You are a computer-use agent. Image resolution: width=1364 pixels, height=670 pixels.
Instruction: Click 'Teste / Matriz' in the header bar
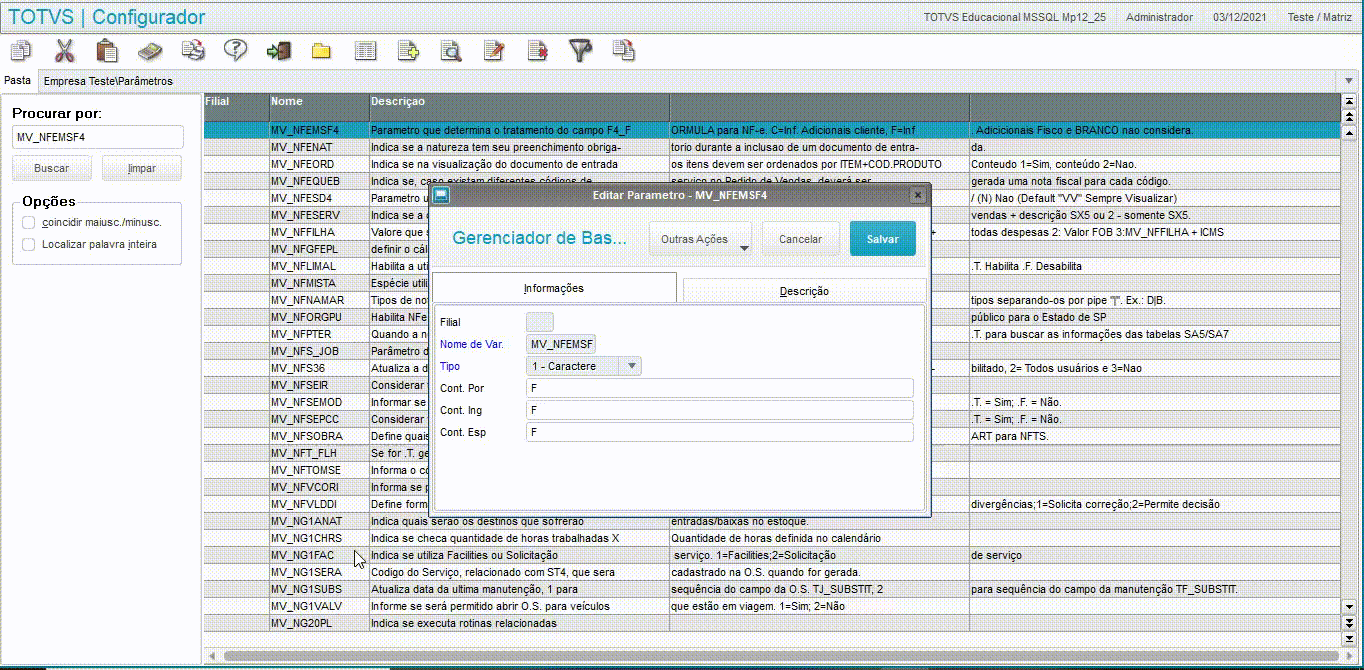[1320, 17]
